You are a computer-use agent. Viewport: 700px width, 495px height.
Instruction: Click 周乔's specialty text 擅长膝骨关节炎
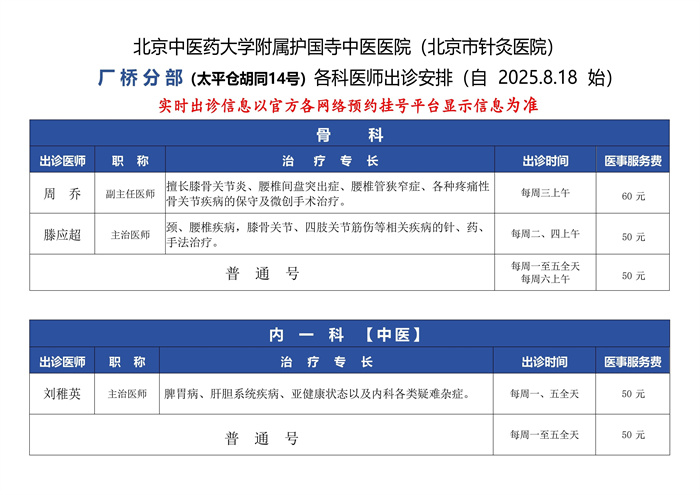tap(328, 194)
